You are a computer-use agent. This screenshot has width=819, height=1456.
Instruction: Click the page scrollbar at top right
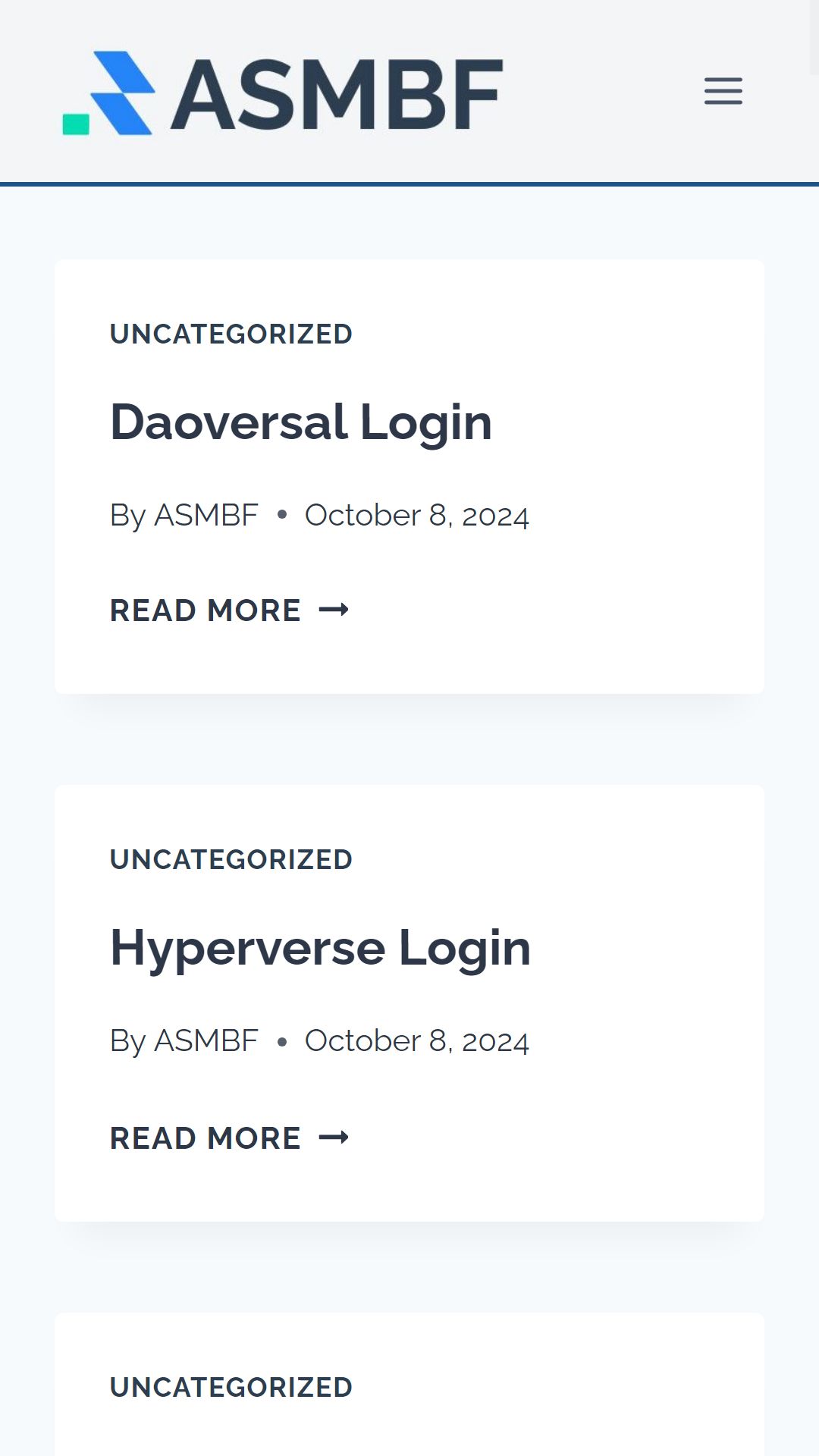point(814,38)
